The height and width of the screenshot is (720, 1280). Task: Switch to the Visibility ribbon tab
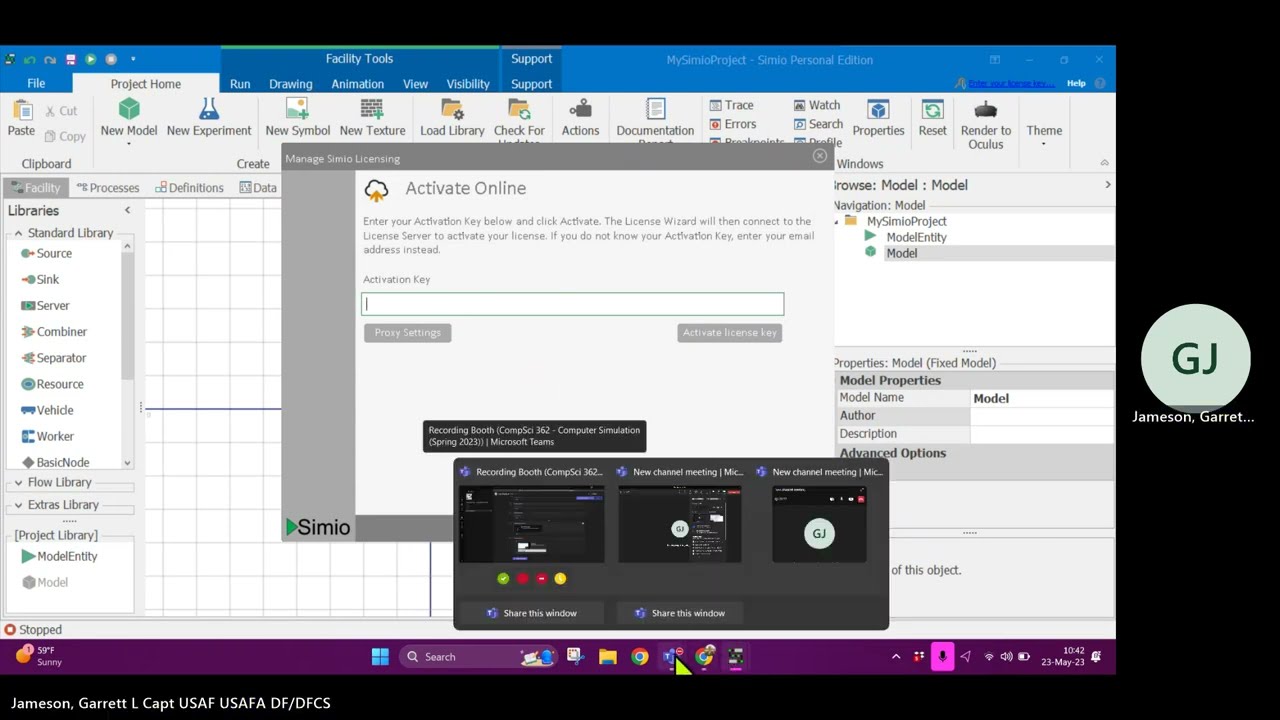468,84
